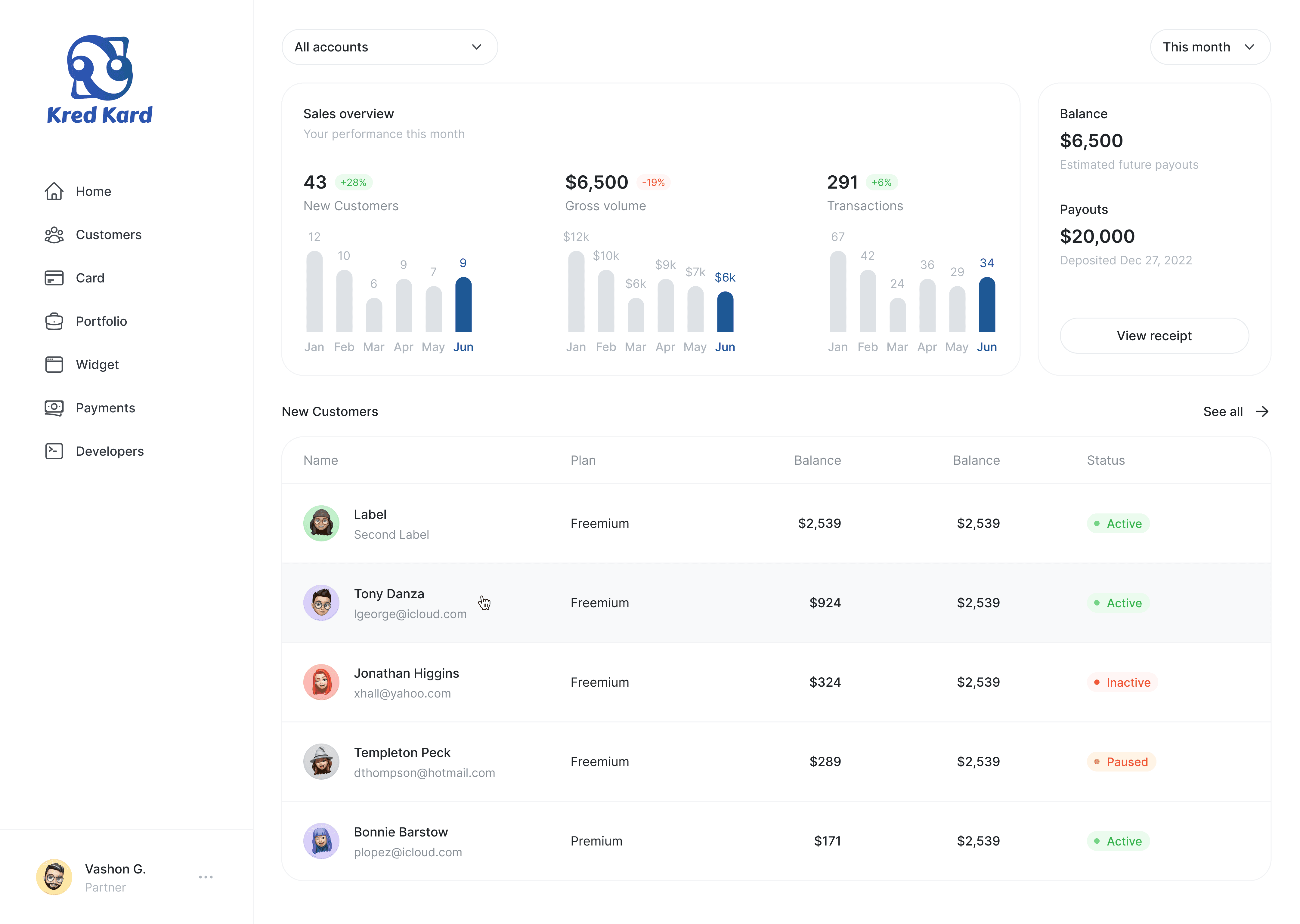Expand the All accounts dropdown
Viewport: 1300px width, 924px height.
point(389,47)
